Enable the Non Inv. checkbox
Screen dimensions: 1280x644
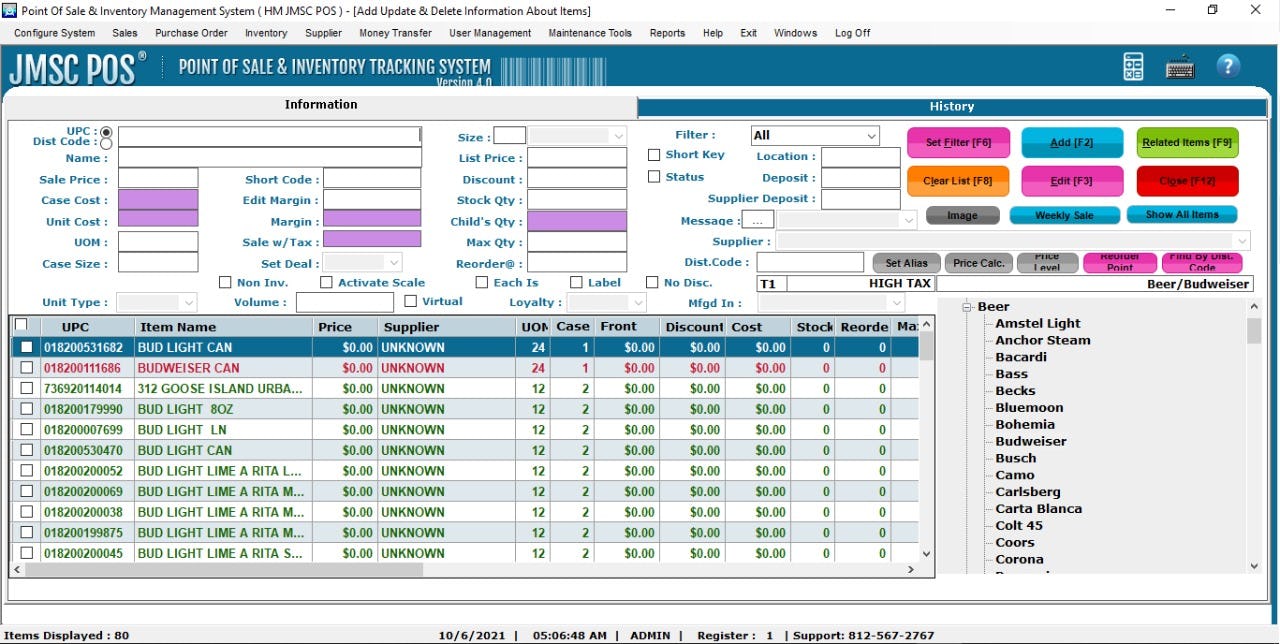[x=226, y=282]
